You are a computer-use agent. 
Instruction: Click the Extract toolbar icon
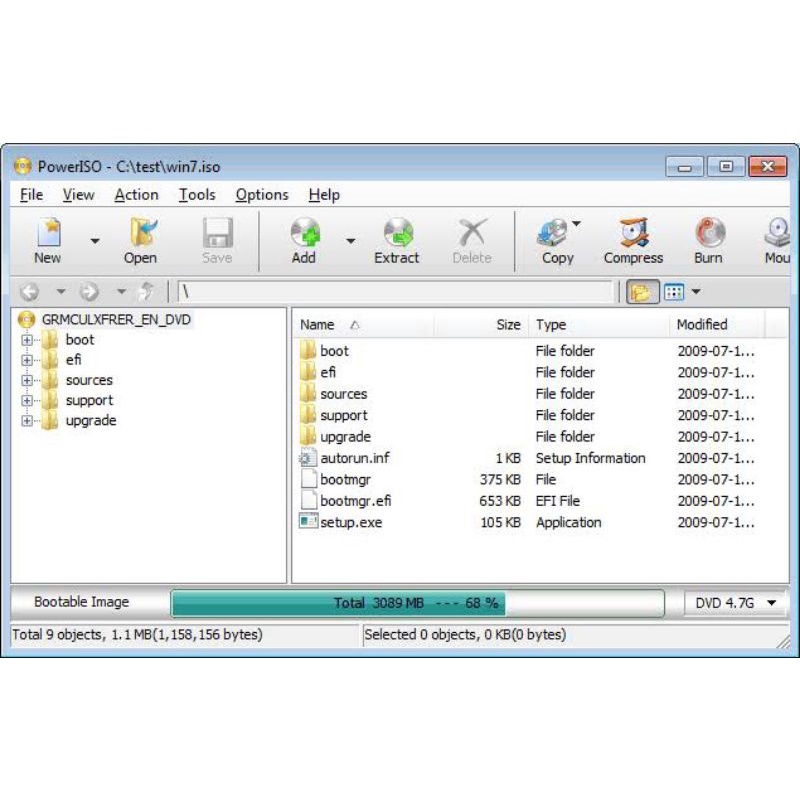(398, 233)
